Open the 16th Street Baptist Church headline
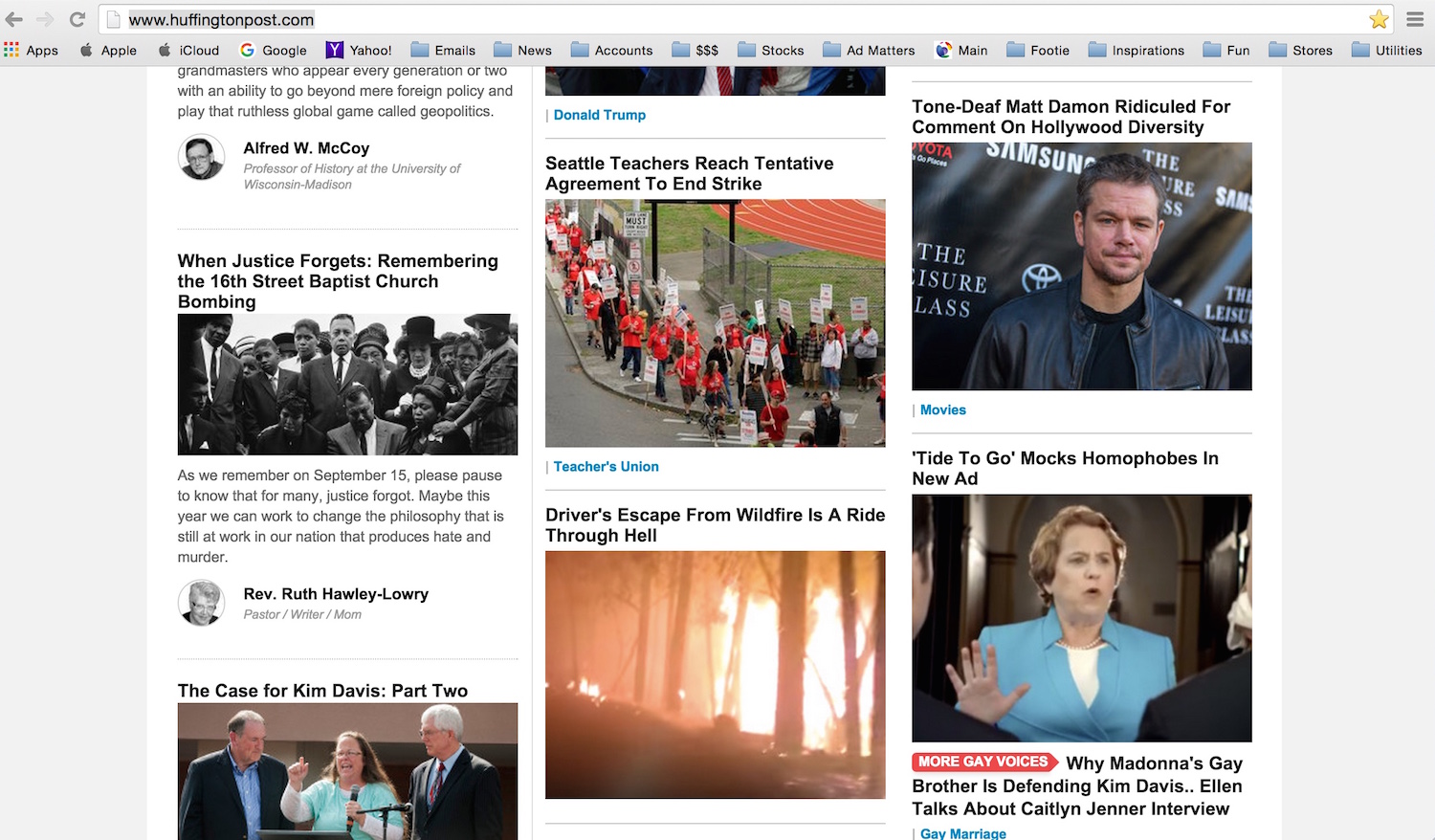The width and height of the screenshot is (1435, 840). [x=338, y=281]
